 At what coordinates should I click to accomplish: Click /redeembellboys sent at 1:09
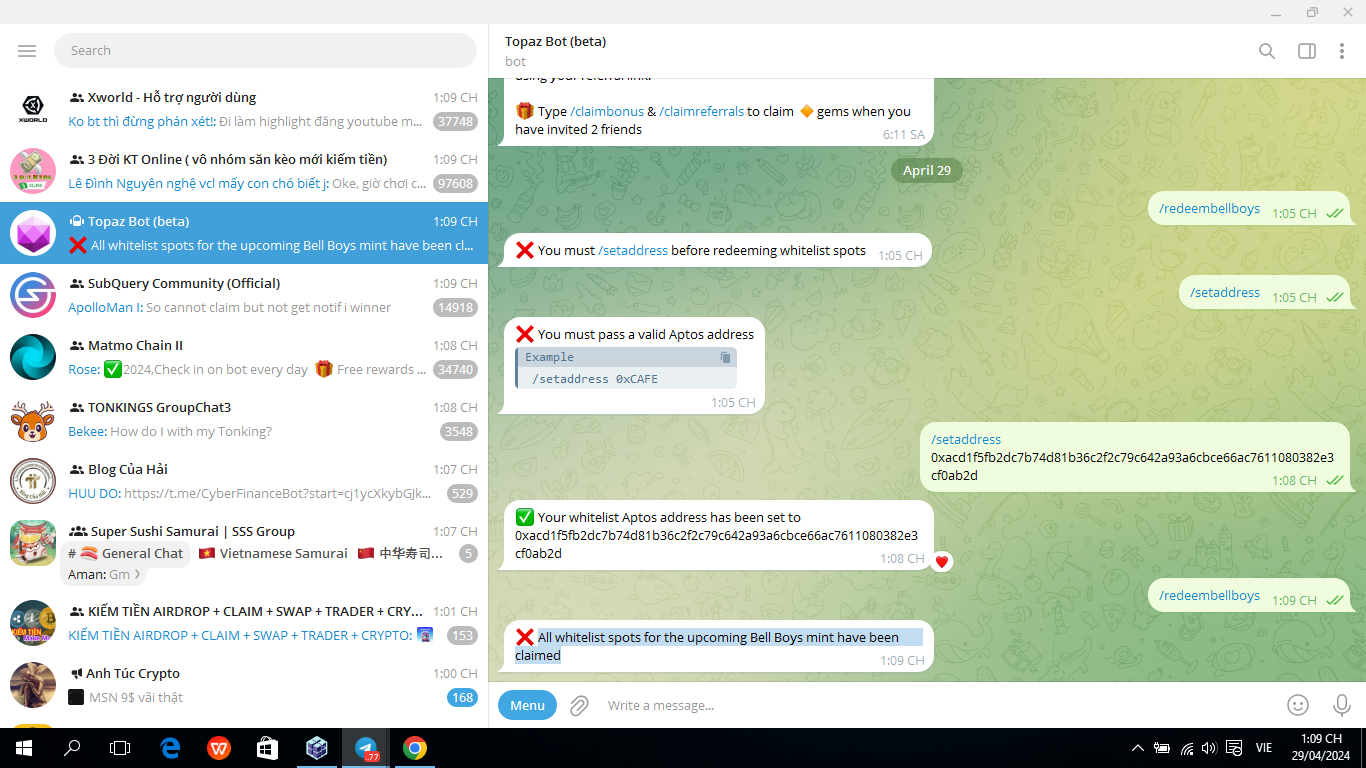pos(1209,595)
